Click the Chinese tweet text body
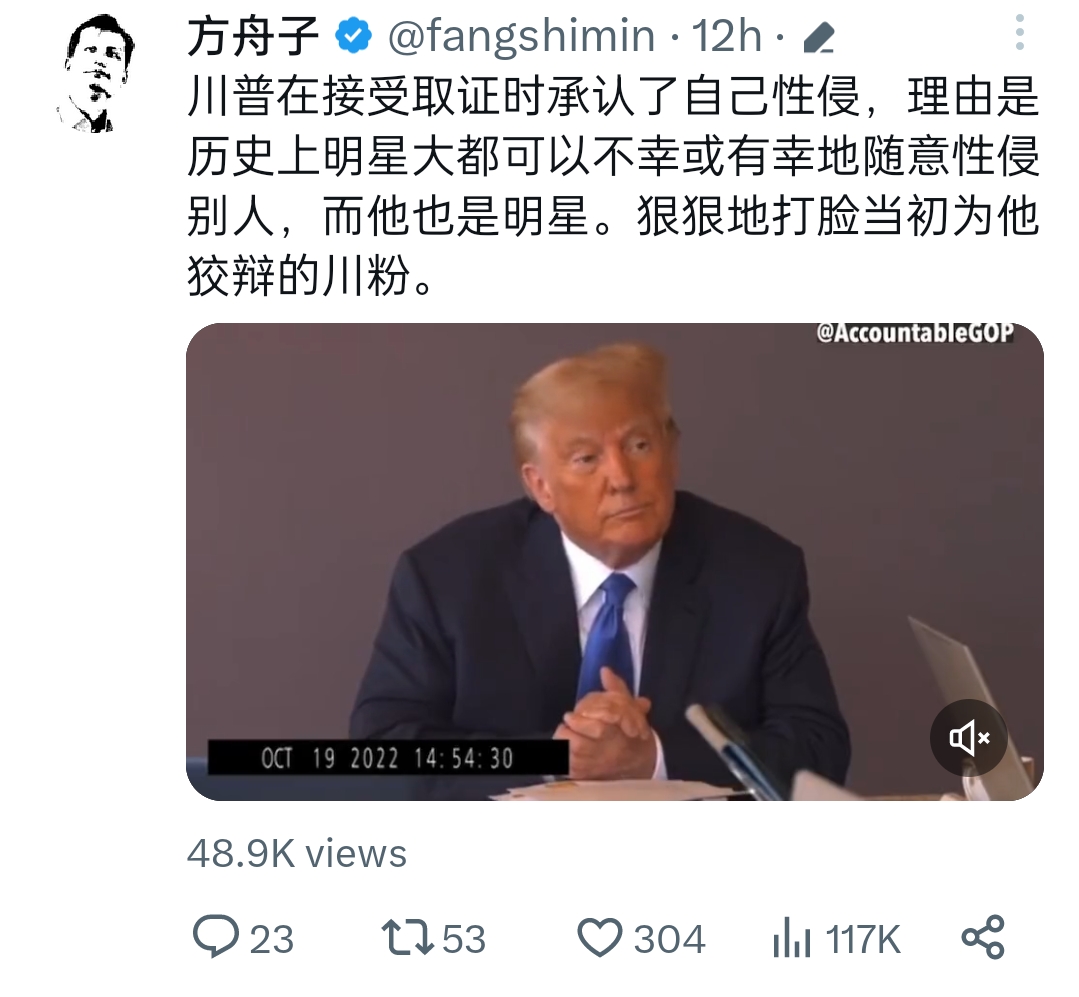 pyautogui.click(x=612, y=186)
